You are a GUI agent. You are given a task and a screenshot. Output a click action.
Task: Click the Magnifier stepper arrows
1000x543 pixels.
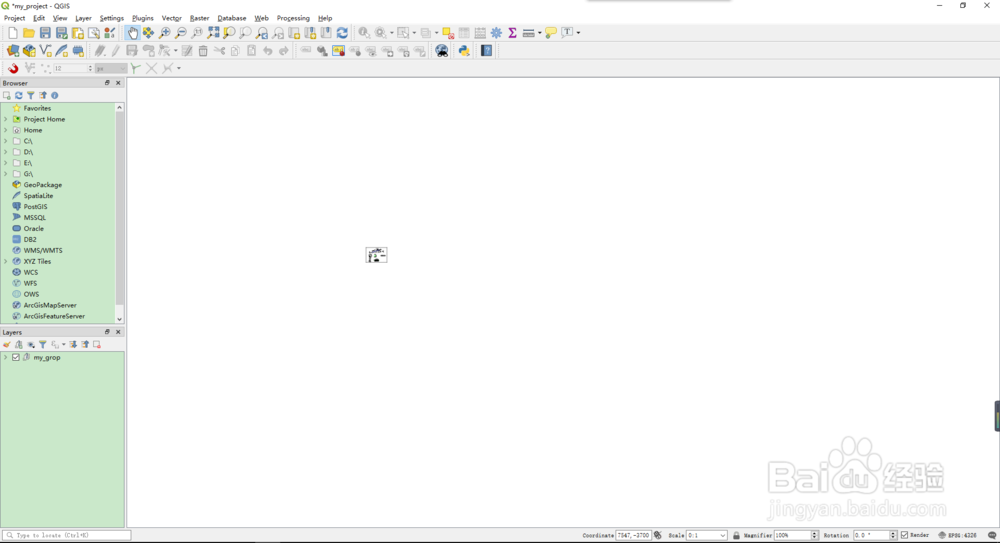click(814, 535)
